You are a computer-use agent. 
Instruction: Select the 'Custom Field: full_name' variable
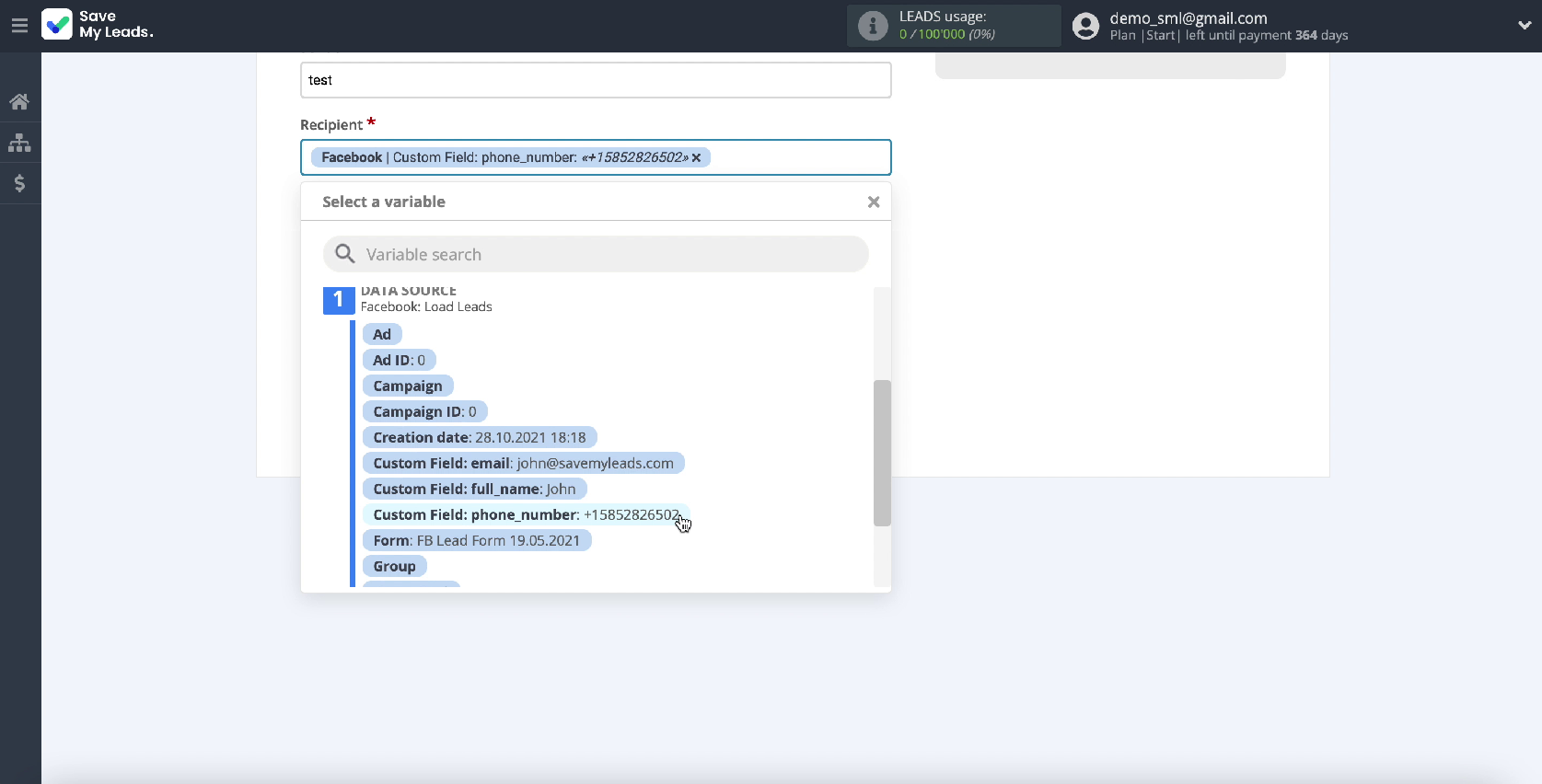475,489
